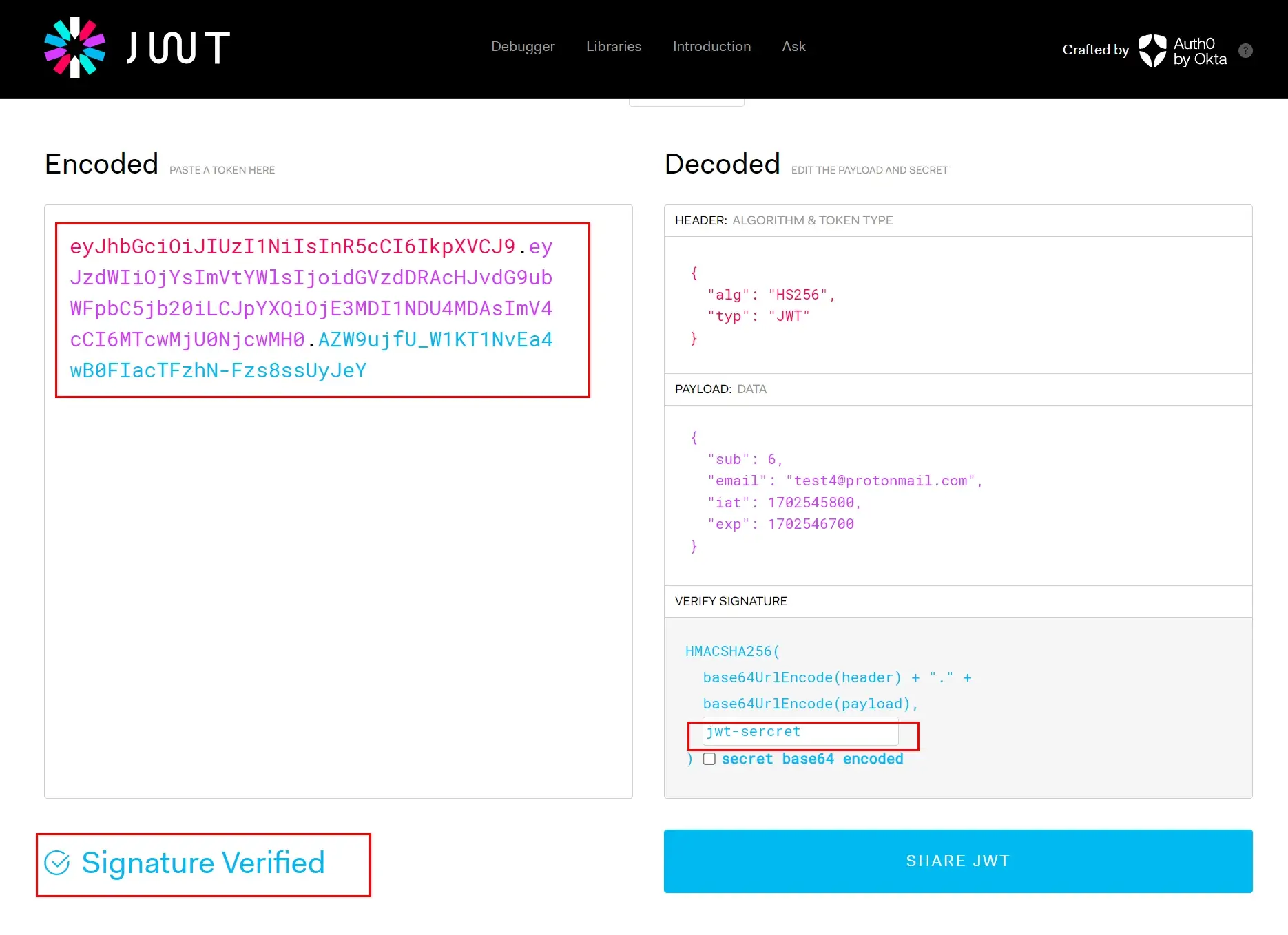
Task: Open the Debugger navigation item
Action: 523,46
